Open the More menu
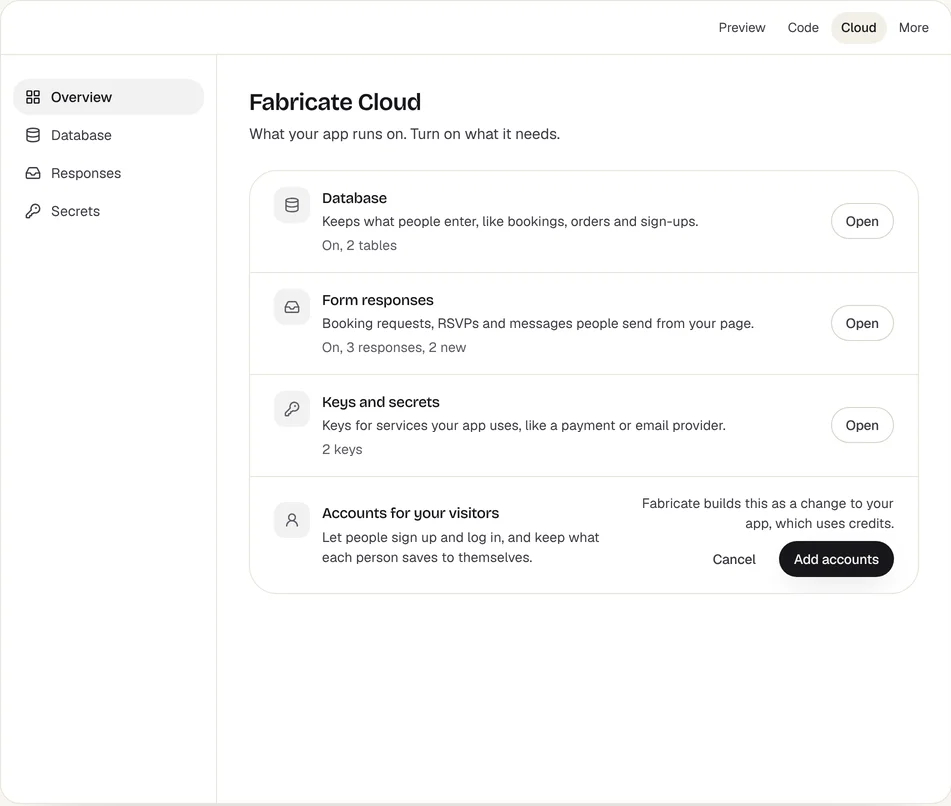 coord(913,27)
